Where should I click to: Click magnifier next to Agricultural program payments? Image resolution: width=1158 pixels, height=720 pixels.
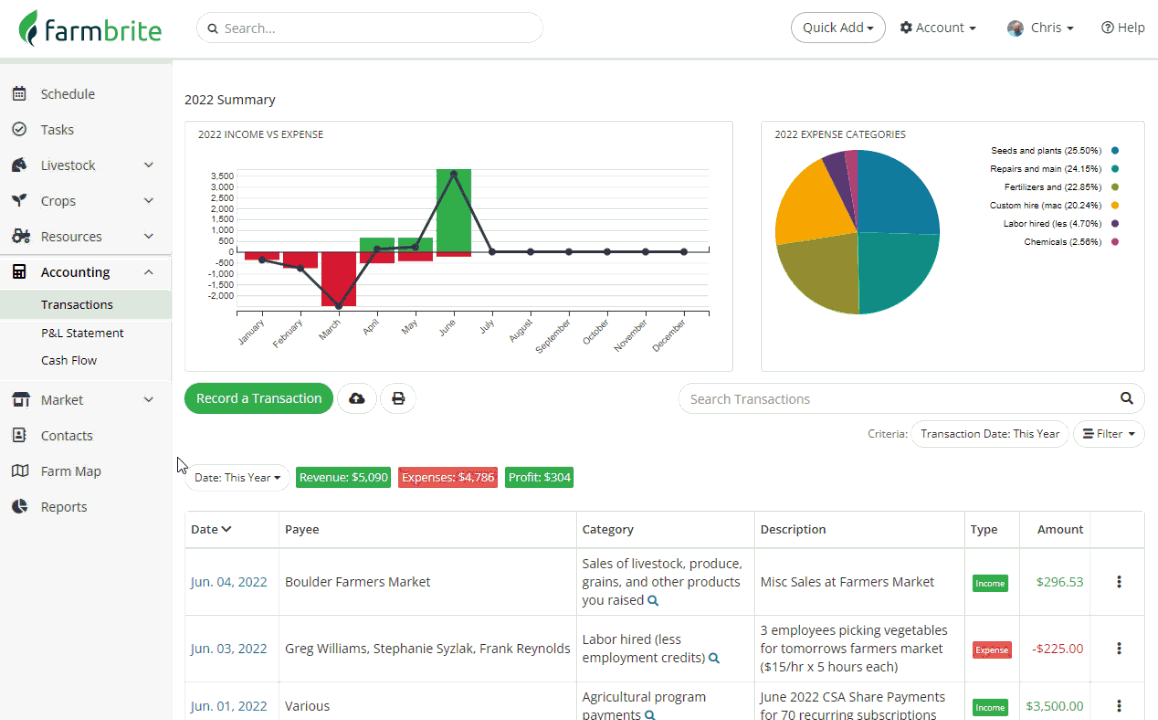click(650, 715)
